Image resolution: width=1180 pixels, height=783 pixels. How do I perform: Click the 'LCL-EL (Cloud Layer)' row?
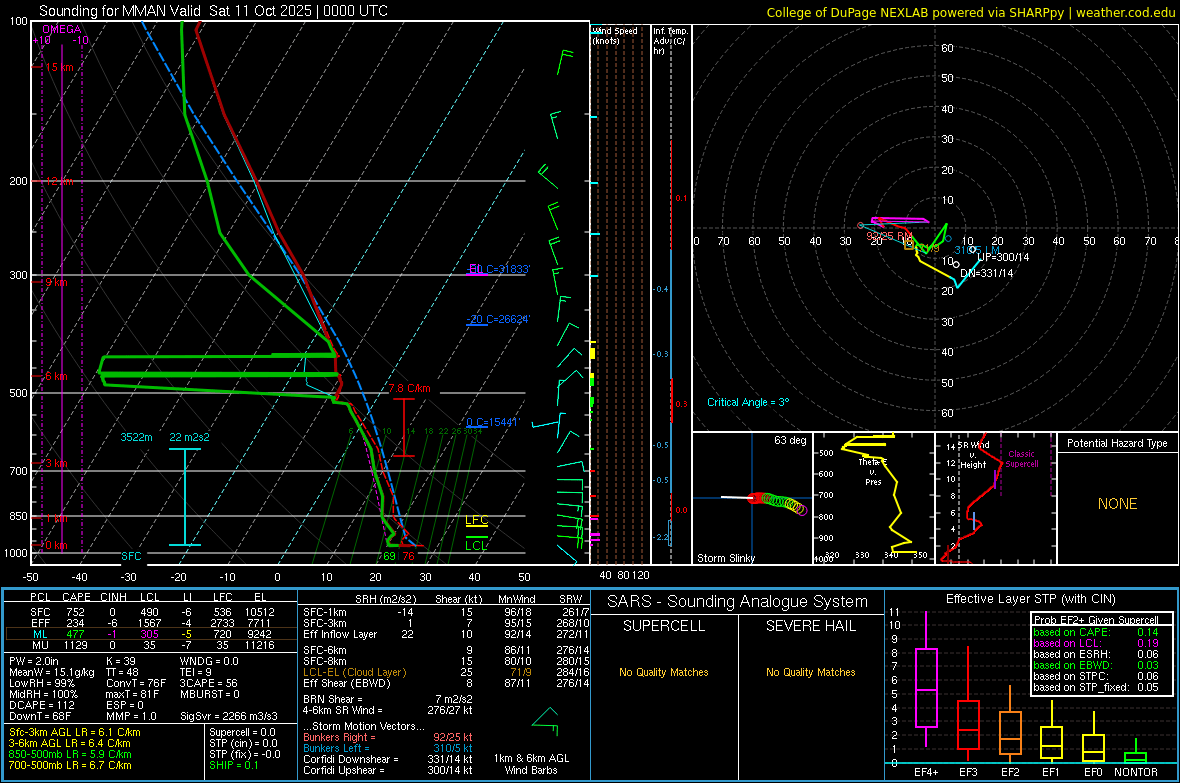pyautogui.click(x=446, y=672)
